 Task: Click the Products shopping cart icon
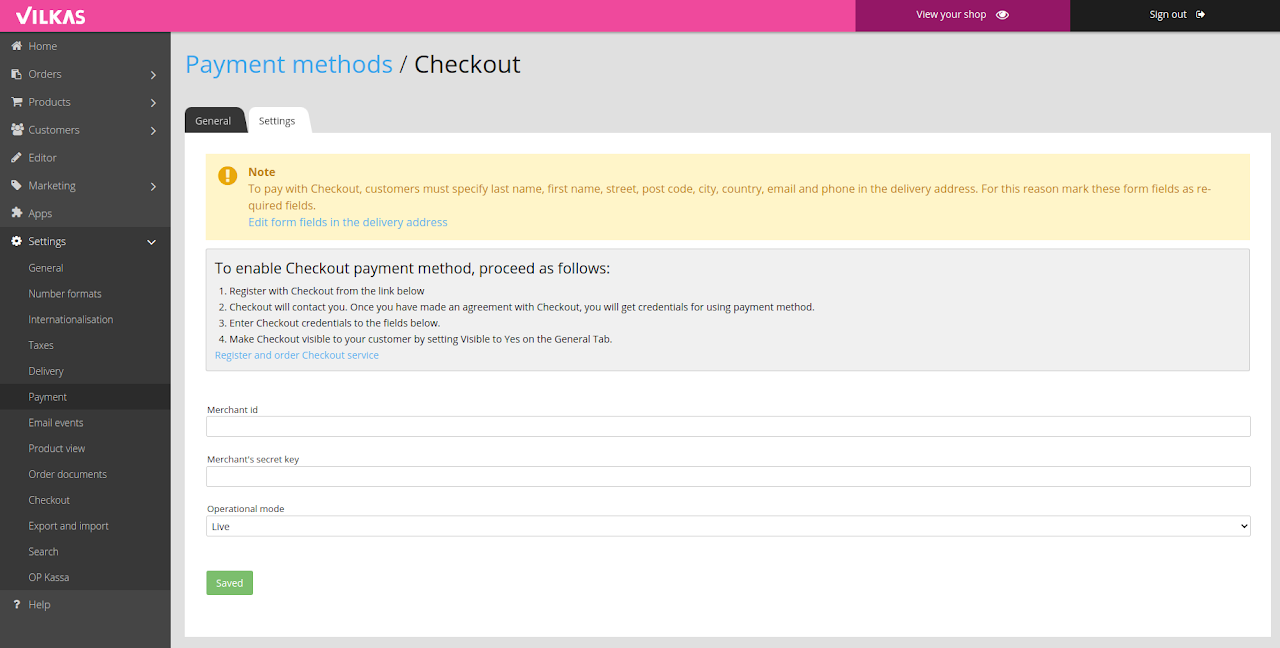(16, 102)
